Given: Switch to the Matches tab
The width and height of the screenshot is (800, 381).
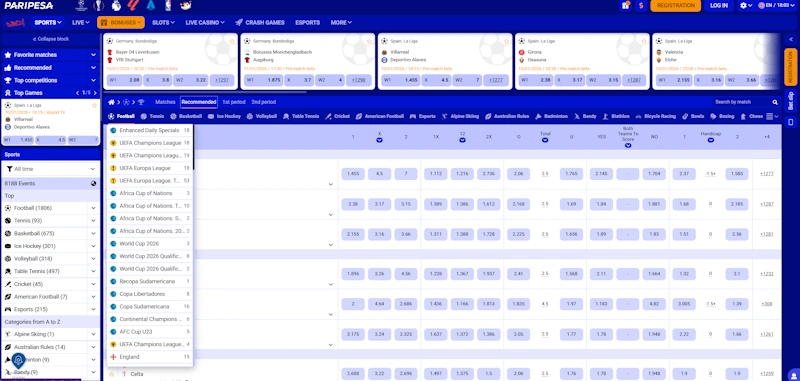Looking at the screenshot, I should (x=165, y=102).
